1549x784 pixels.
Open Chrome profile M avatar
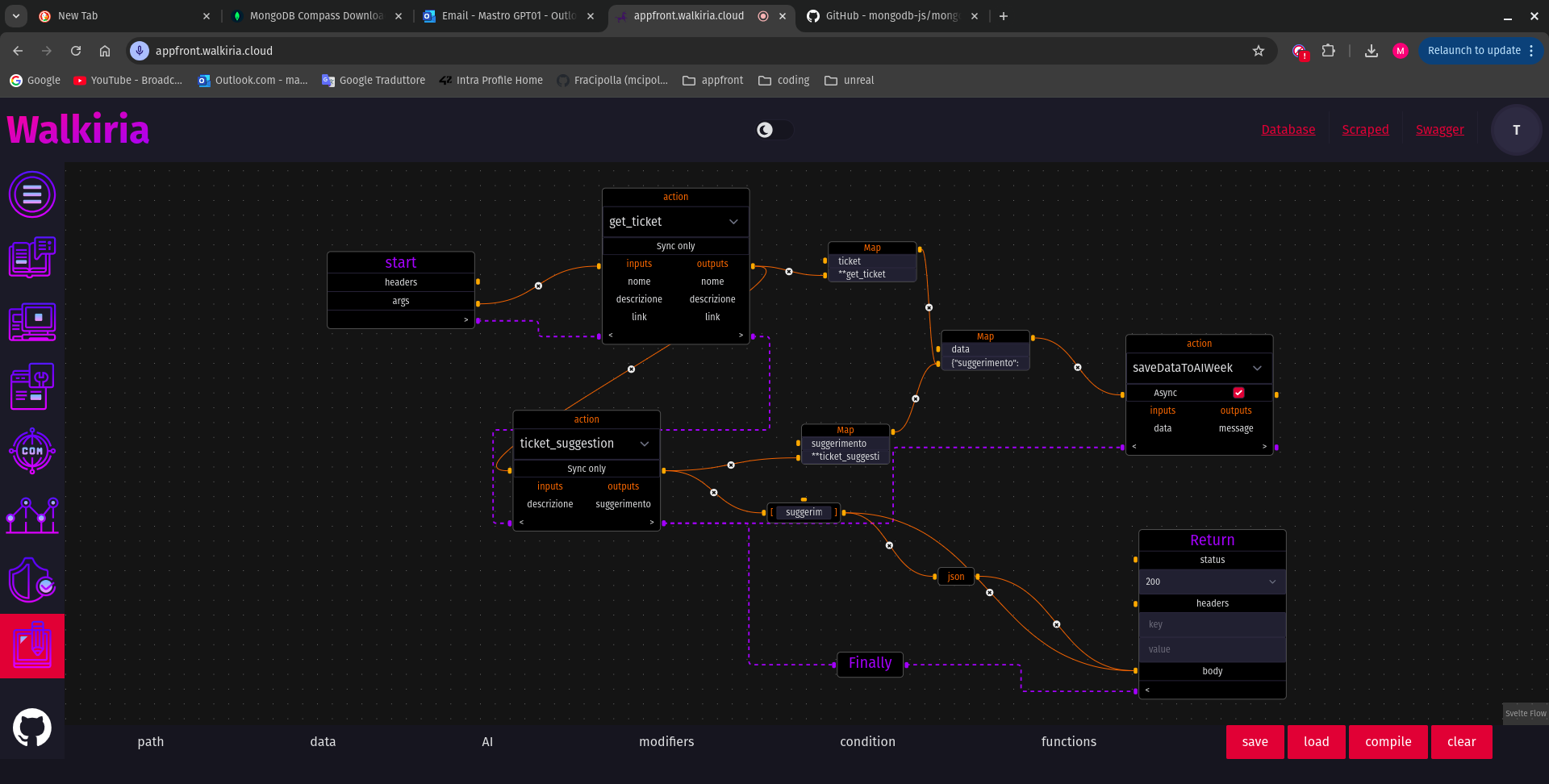[x=1401, y=51]
